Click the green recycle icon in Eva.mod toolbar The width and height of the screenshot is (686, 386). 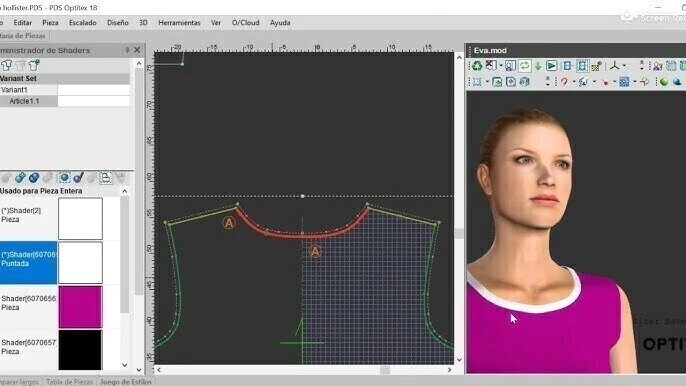tap(477, 66)
